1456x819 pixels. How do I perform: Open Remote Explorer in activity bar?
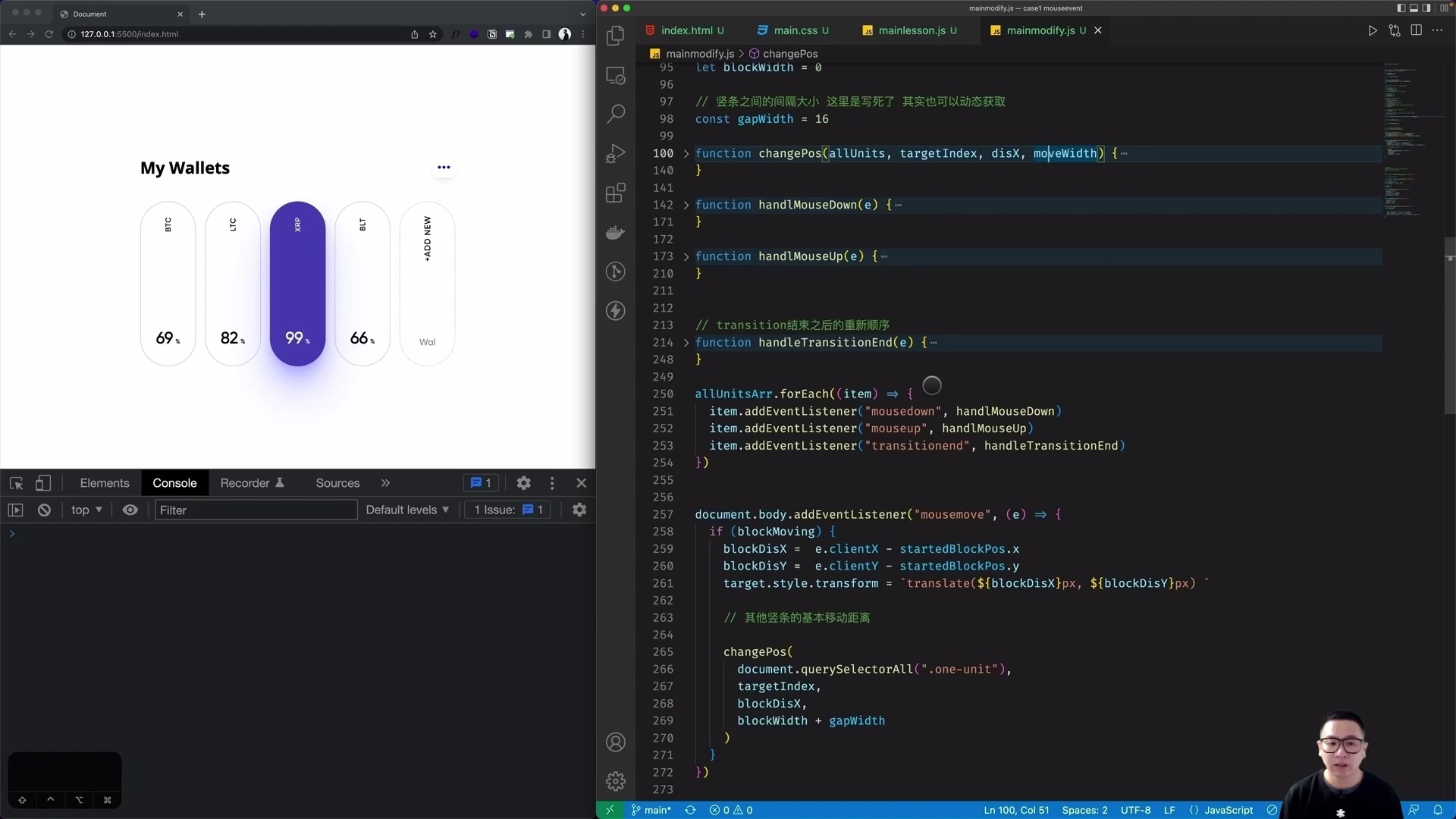click(616, 75)
